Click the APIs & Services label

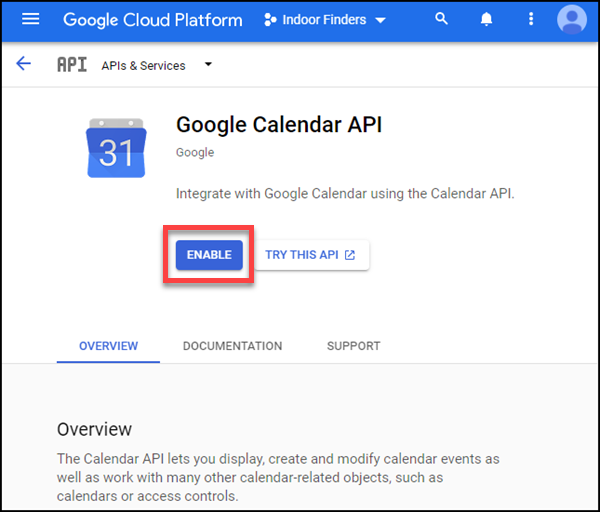pyautogui.click(x=143, y=66)
